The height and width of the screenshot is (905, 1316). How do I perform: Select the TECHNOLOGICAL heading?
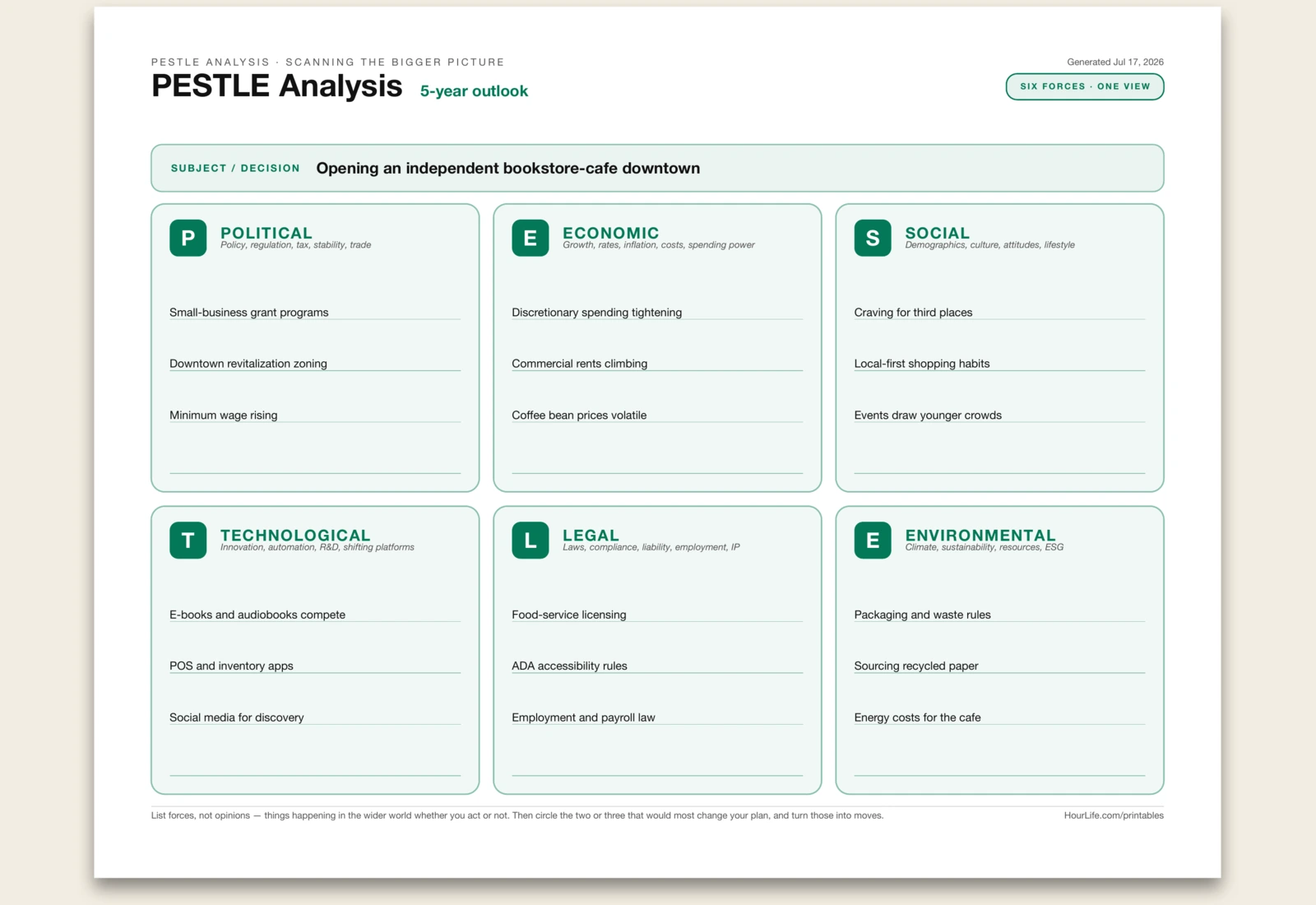[295, 536]
